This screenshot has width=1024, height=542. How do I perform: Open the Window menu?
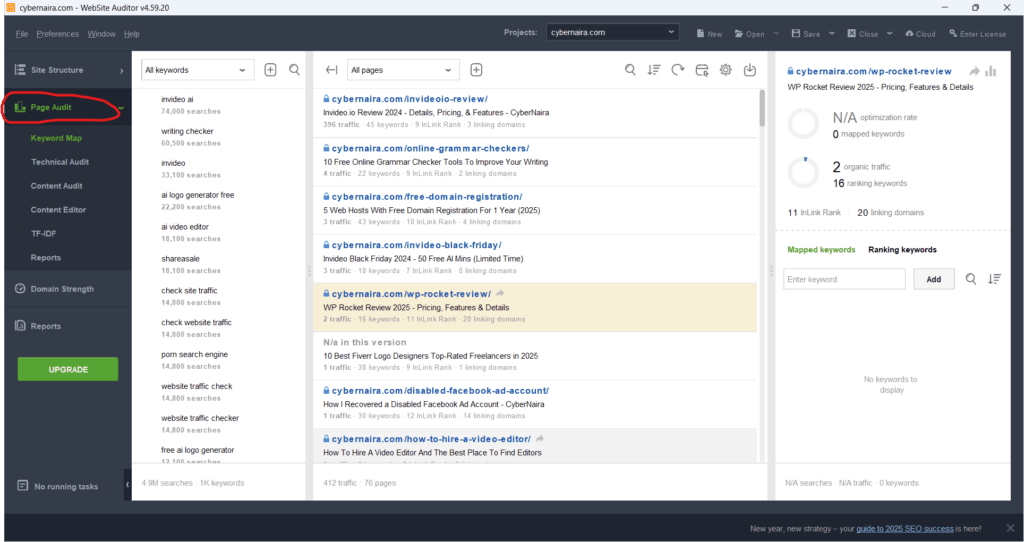point(101,34)
